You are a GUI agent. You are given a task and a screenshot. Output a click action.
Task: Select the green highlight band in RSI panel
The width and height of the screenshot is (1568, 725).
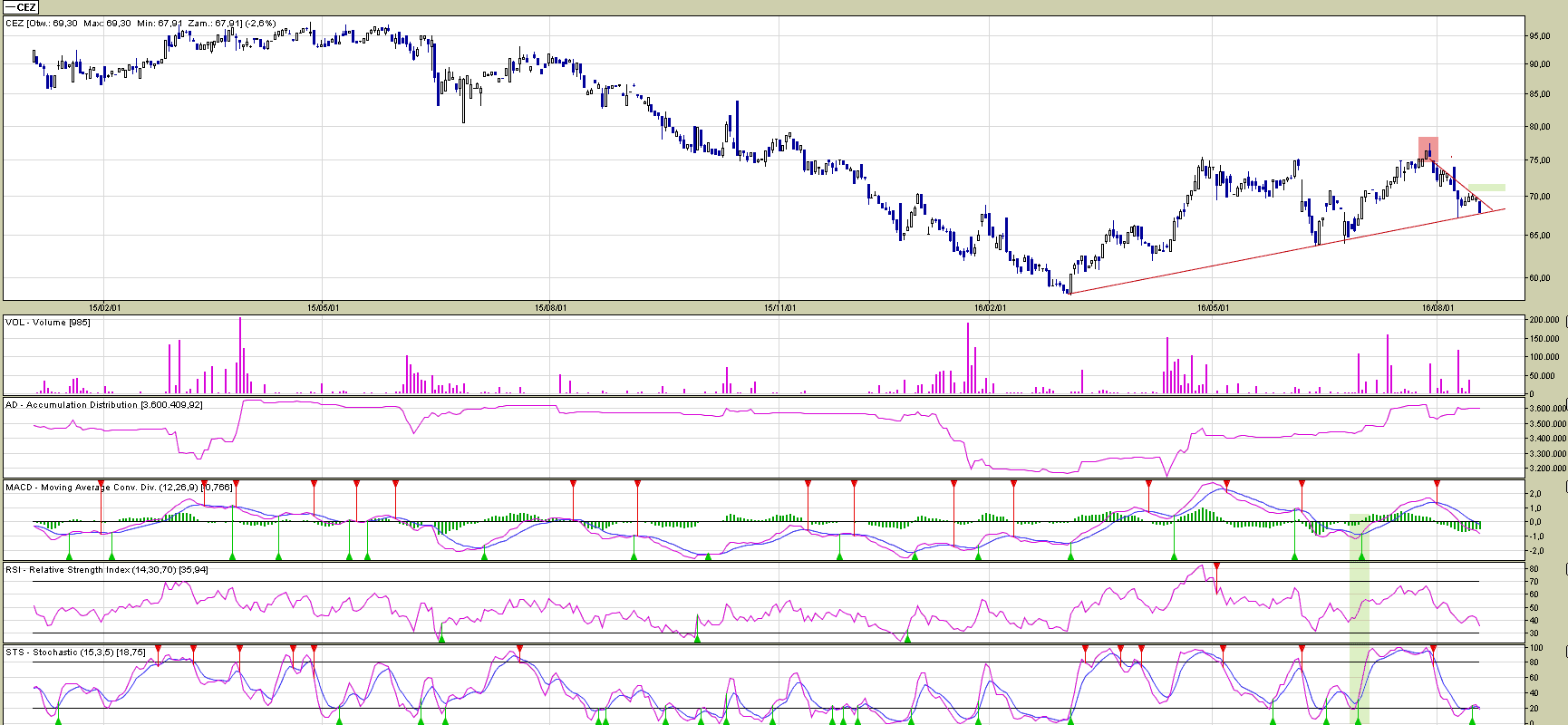click(x=1359, y=603)
